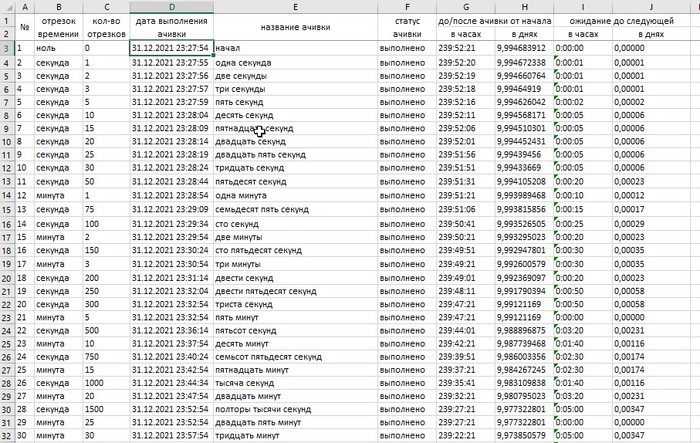Select row 3 header
This screenshot has width=700, height=443.
[7, 48]
